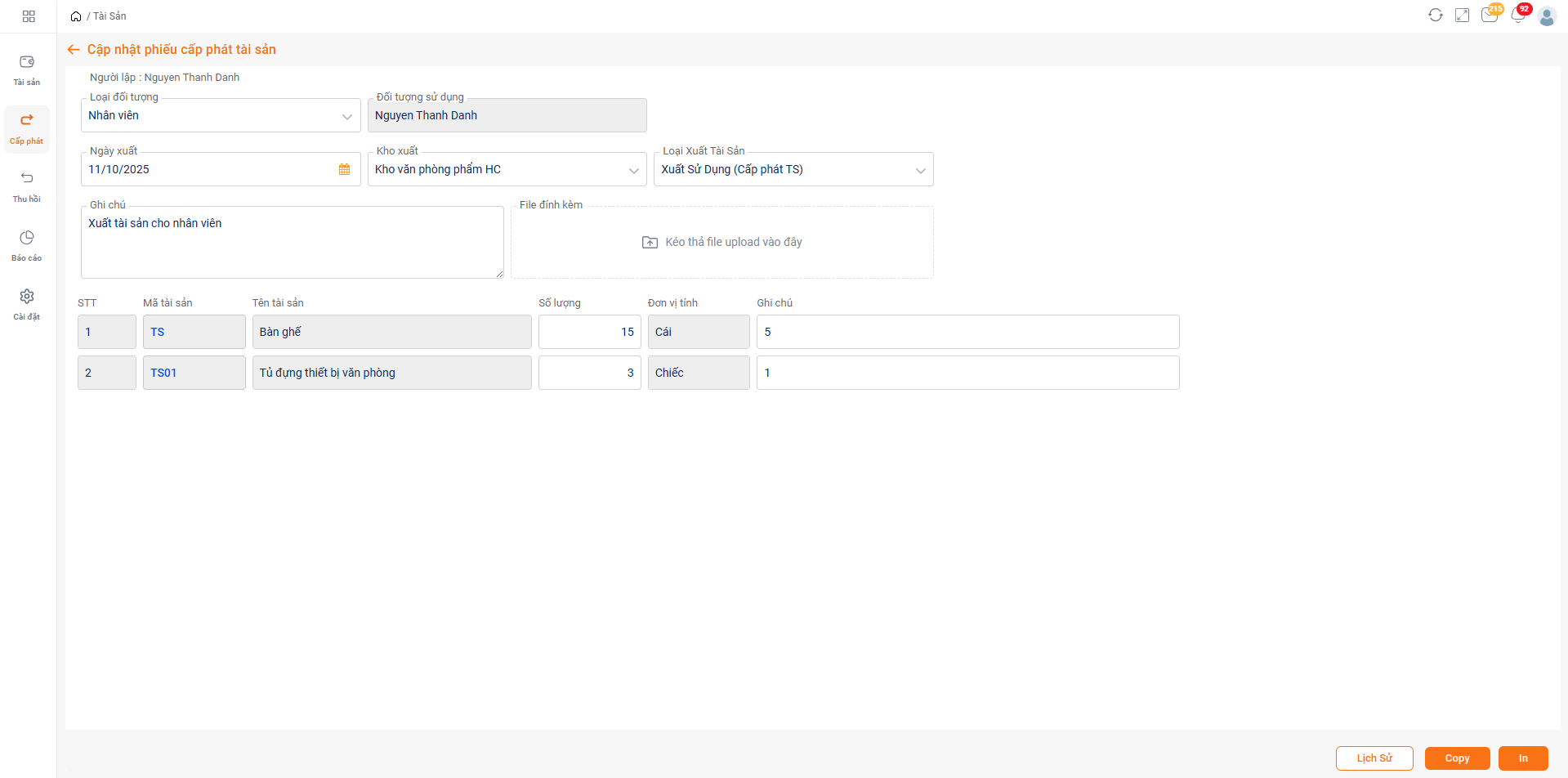Expand the Loại đối tượng dropdown

346,116
